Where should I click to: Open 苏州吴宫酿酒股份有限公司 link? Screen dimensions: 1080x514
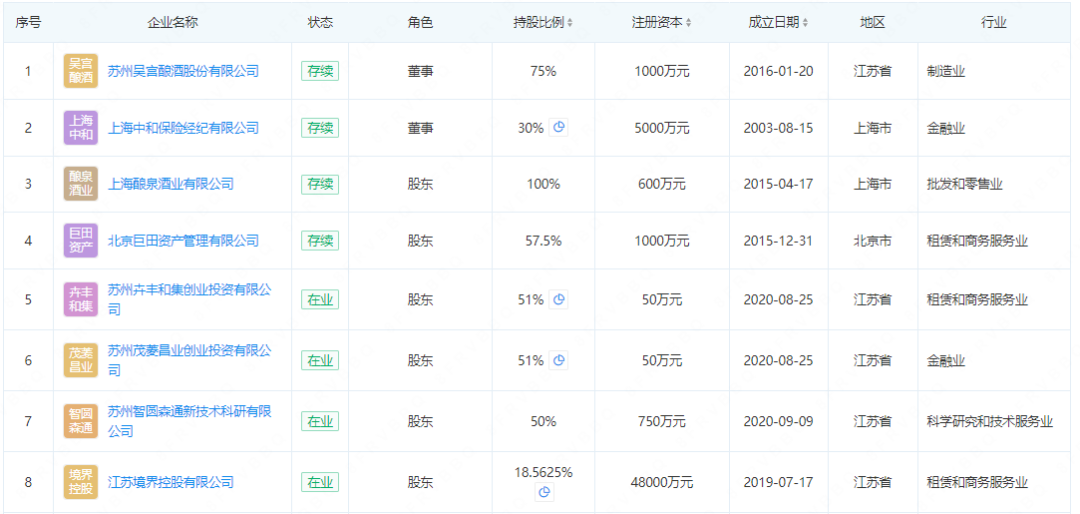(183, 71)
